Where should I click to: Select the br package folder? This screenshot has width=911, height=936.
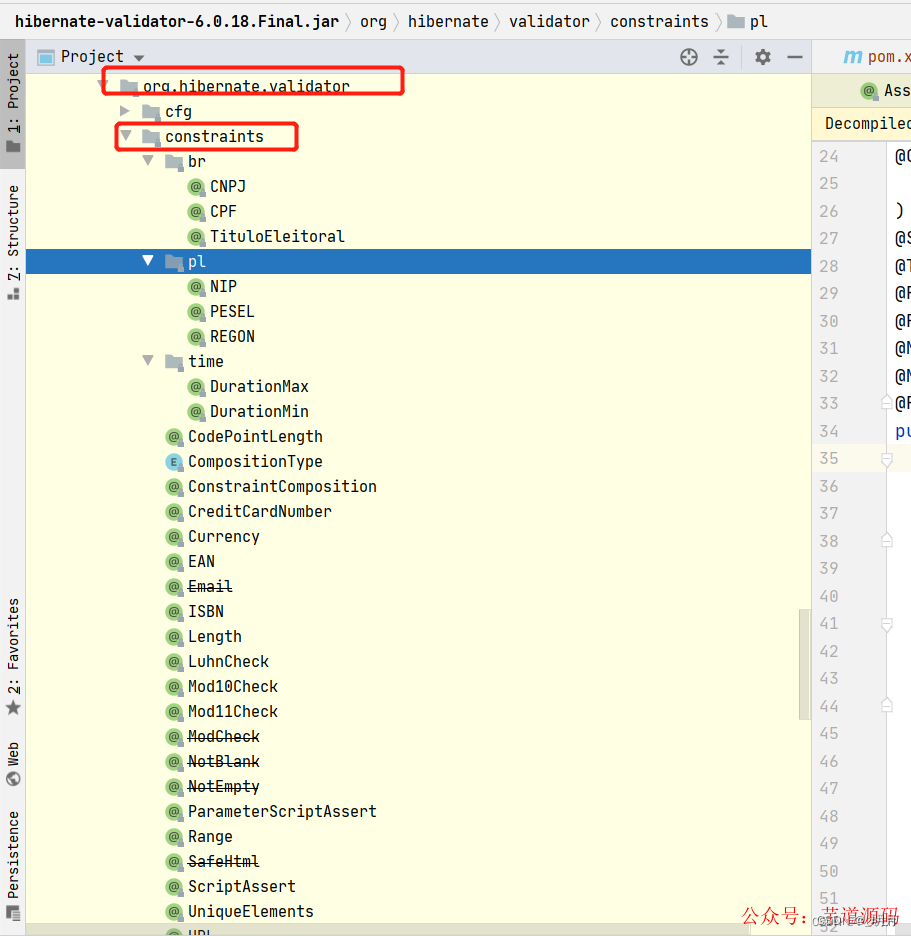click(186, 162)
